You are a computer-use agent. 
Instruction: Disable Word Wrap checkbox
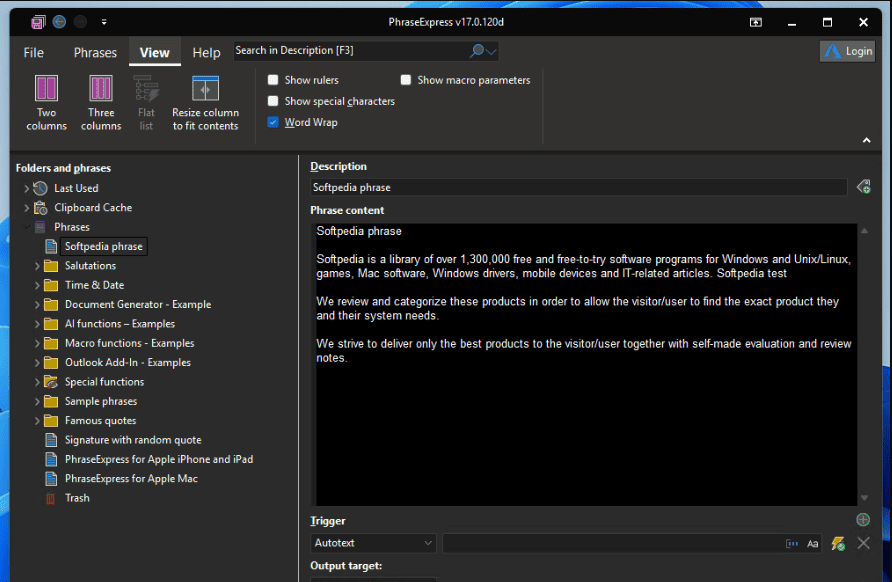point(273,122)
